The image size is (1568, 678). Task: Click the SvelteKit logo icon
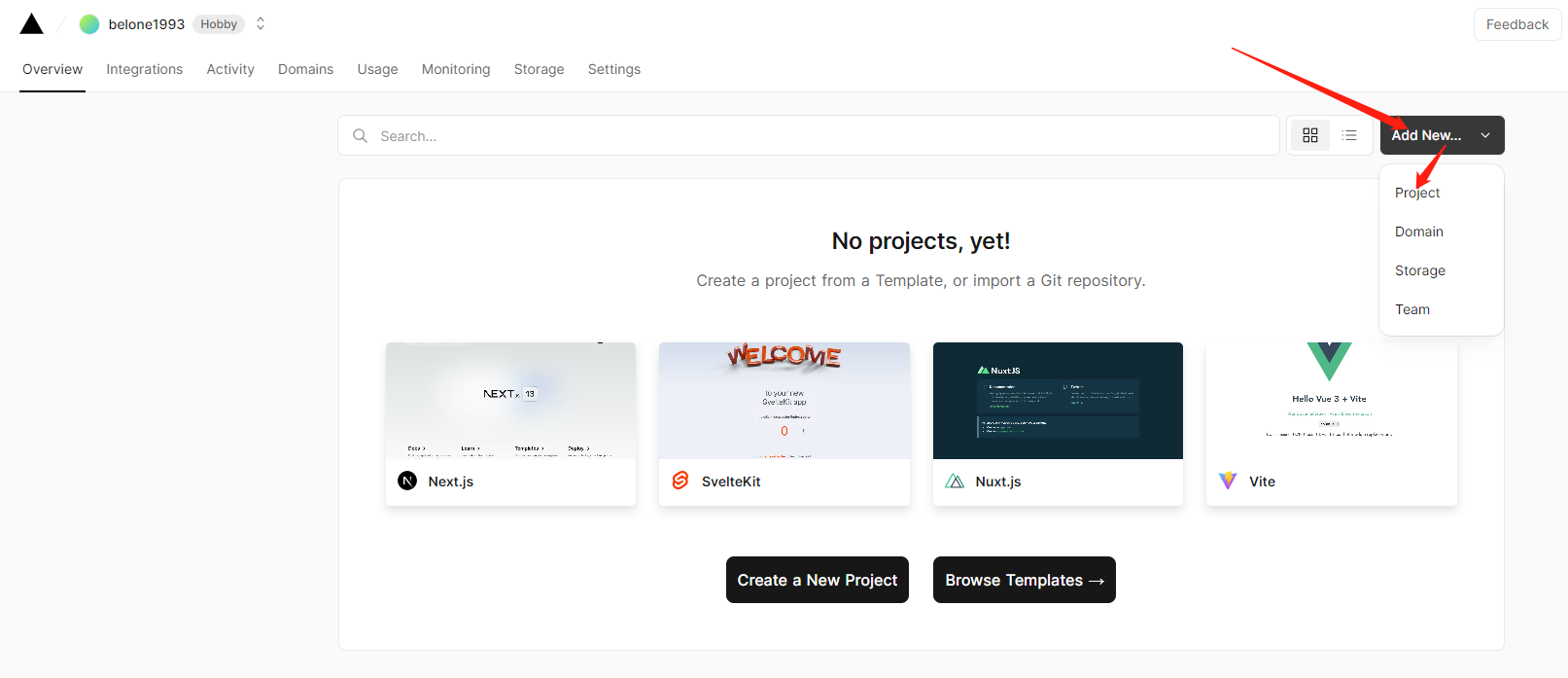680,481
